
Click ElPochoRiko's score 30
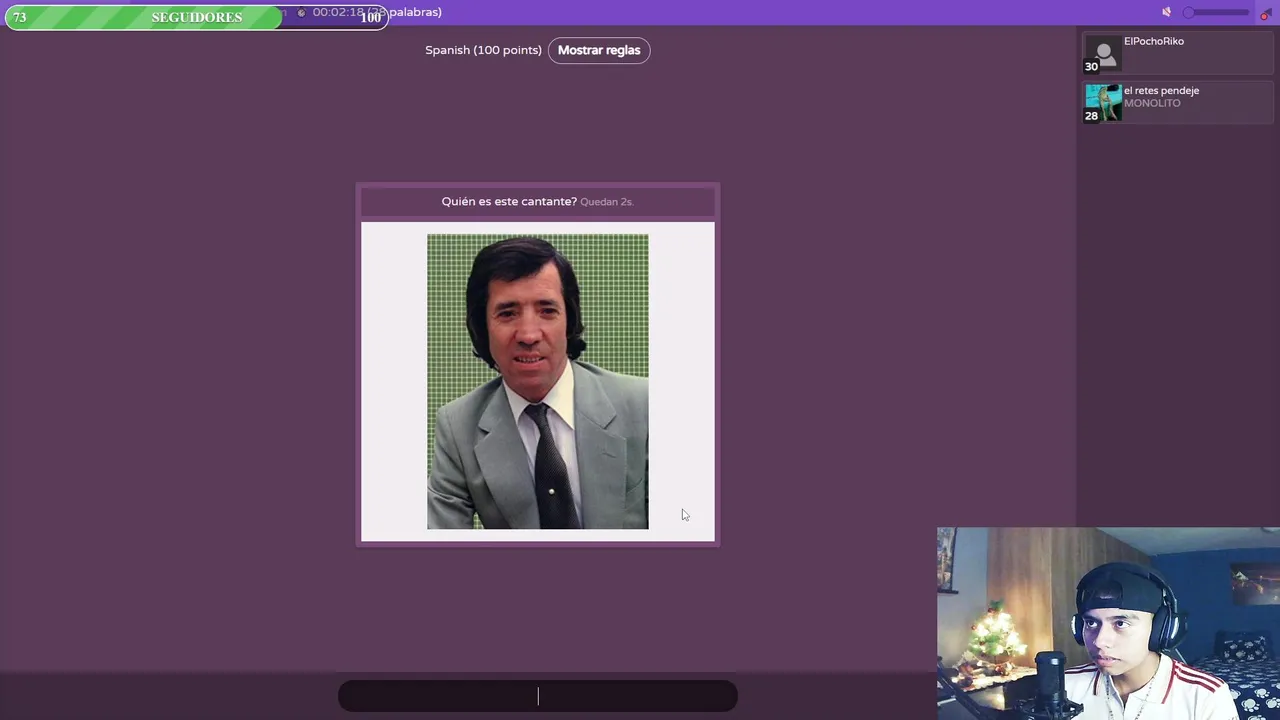pyautogui.click(x=1091, y=67)
